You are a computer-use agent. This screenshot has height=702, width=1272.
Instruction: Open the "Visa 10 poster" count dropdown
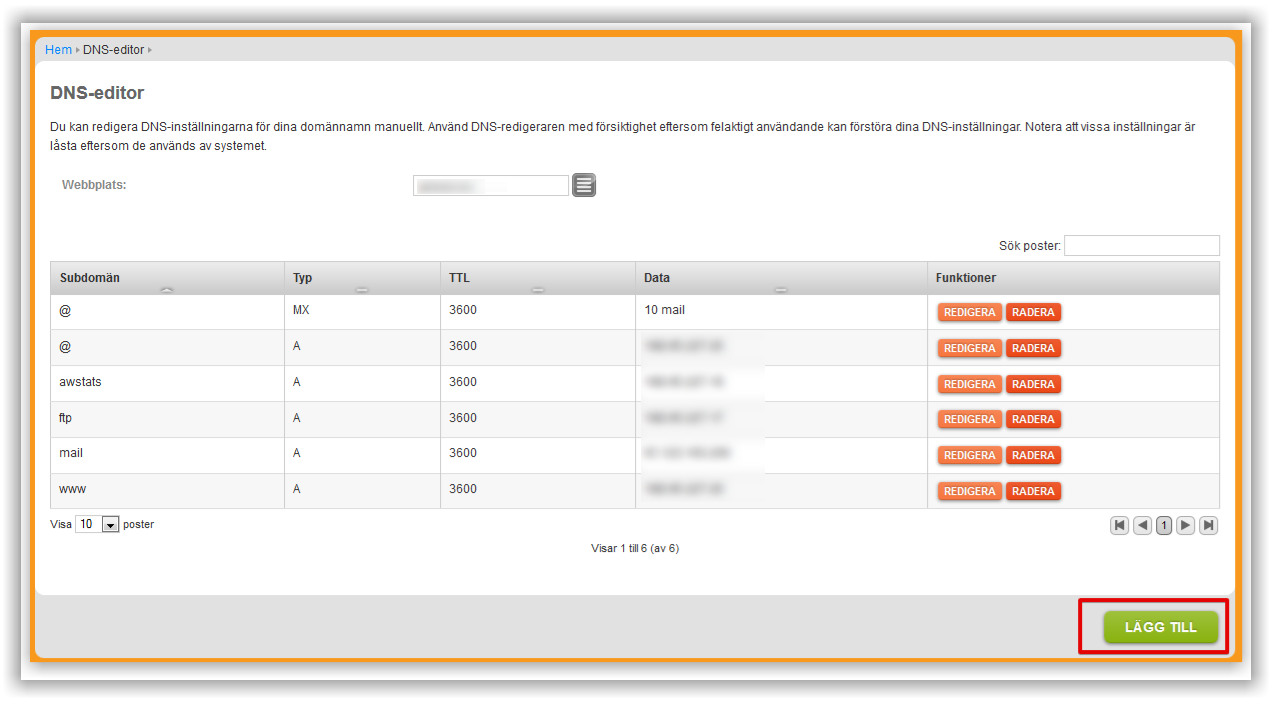97,523
